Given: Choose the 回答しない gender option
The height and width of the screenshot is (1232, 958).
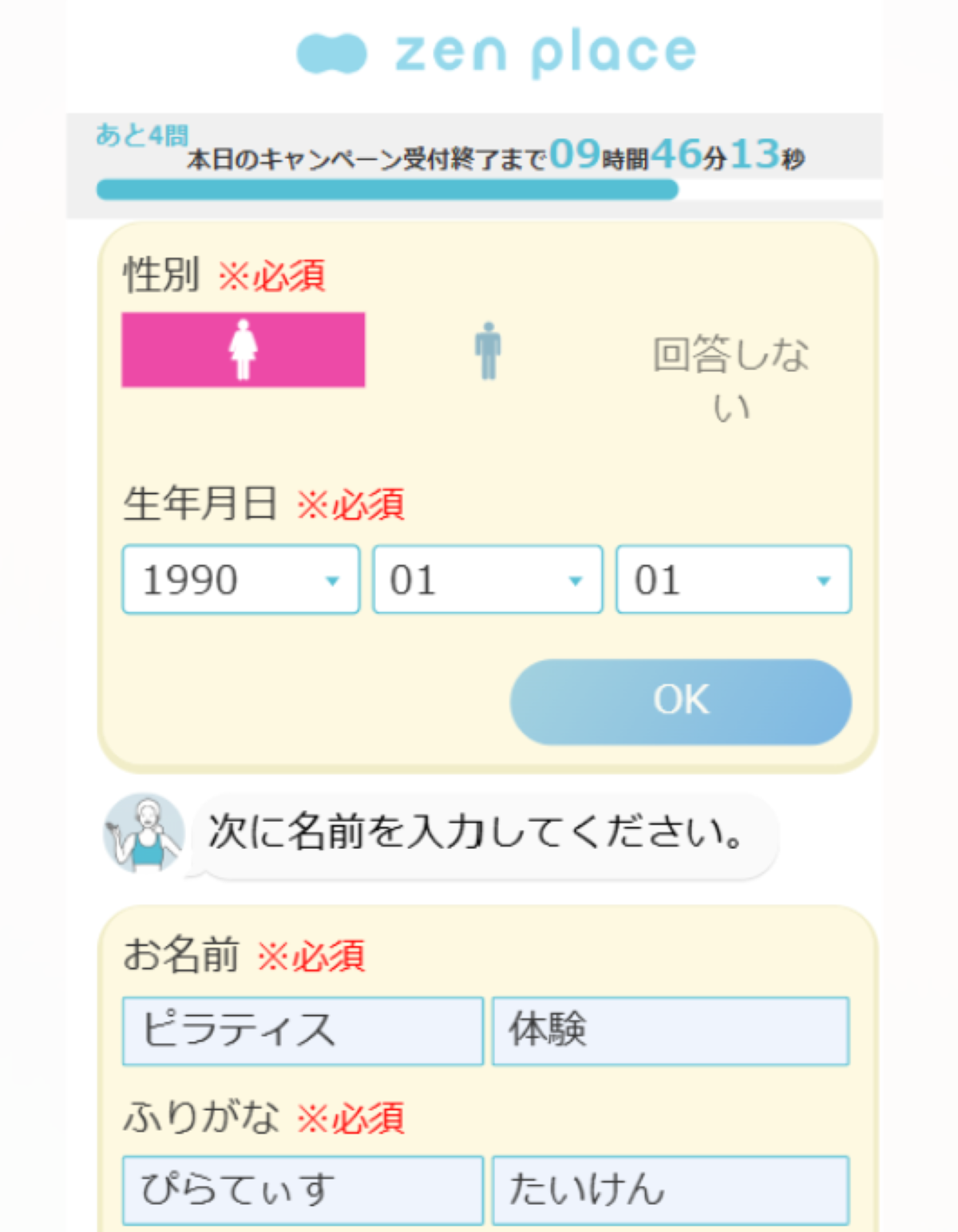Looking at the screenshot, I should 730,378.
